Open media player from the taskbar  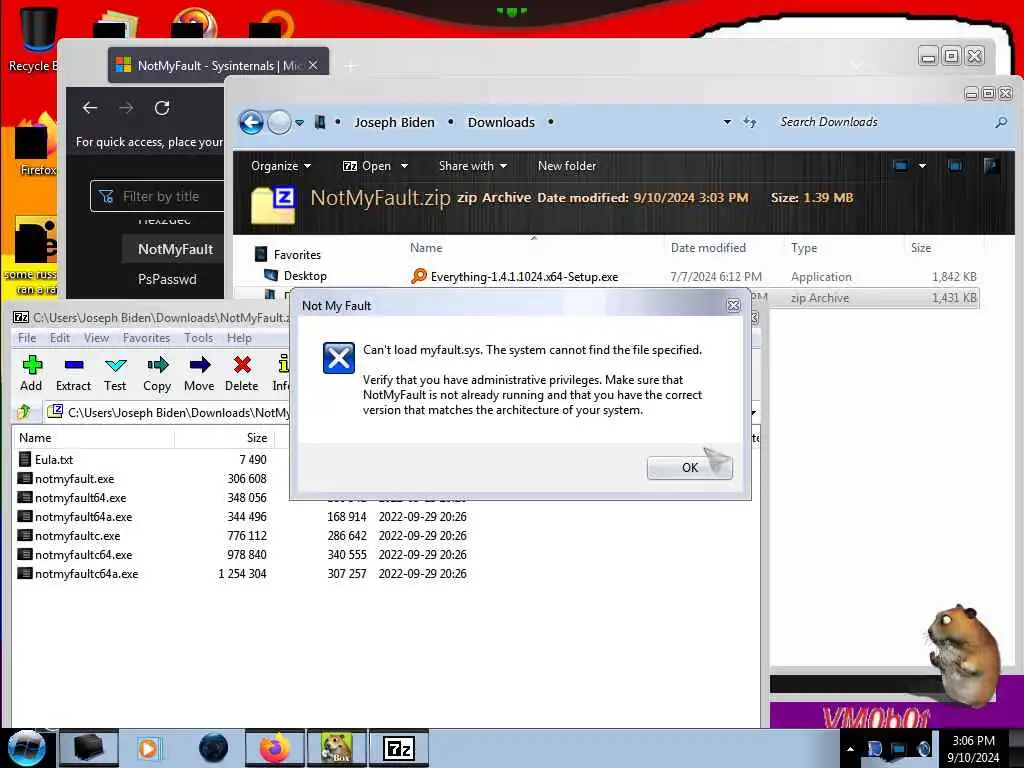coord(148,748)
